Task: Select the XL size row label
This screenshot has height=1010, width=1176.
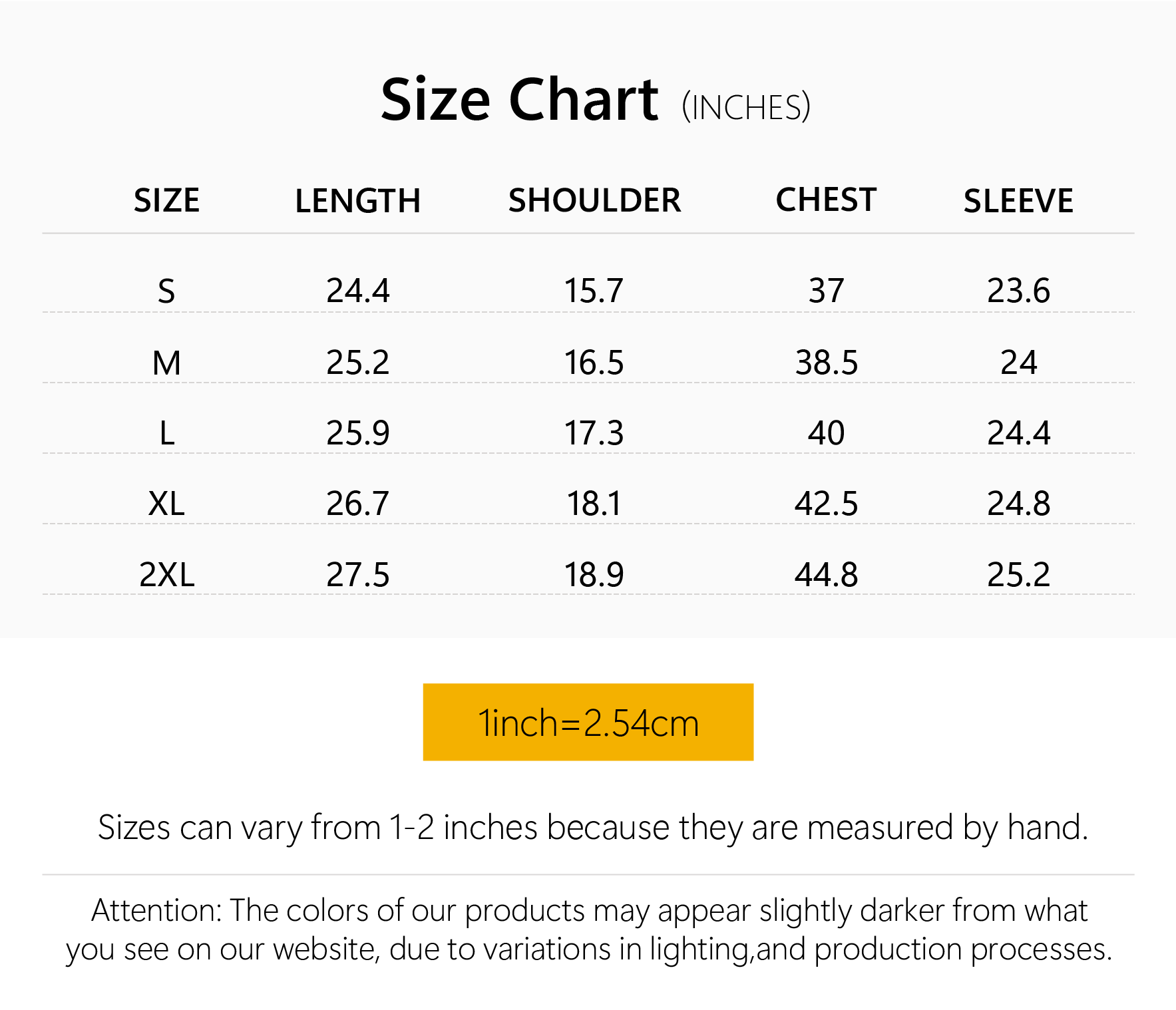Action: [166, 504]
